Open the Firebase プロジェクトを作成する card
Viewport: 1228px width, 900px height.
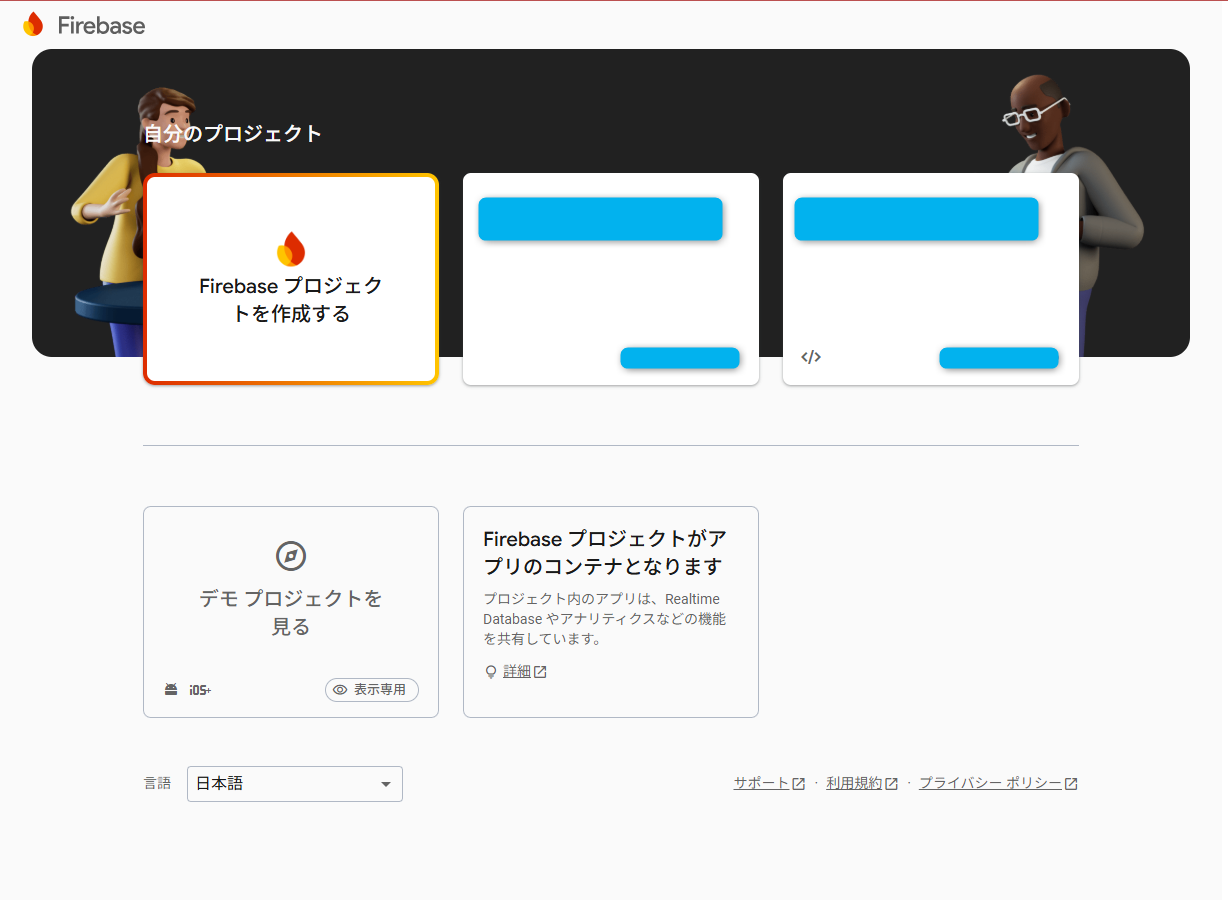point(291,279)
